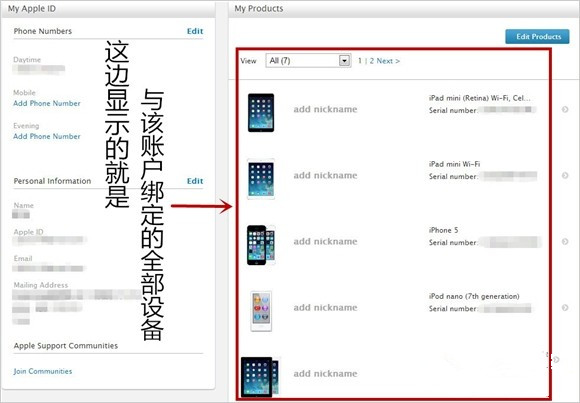Select the iPhone 5 title text

[x=444, y=230]
